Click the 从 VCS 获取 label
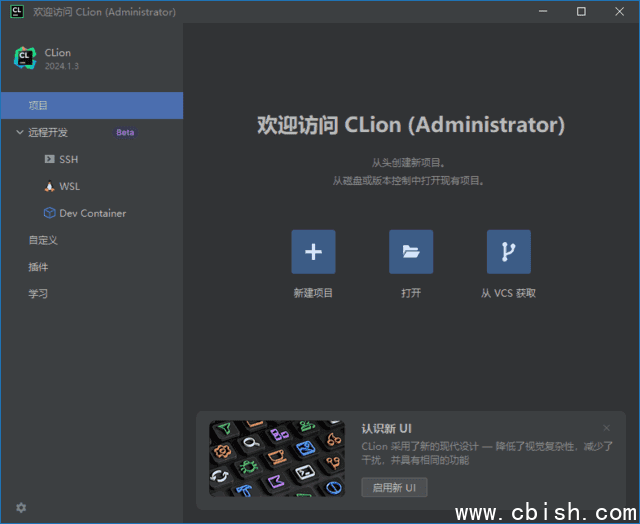This screenshot has width=640, height=524. (508, 293)
